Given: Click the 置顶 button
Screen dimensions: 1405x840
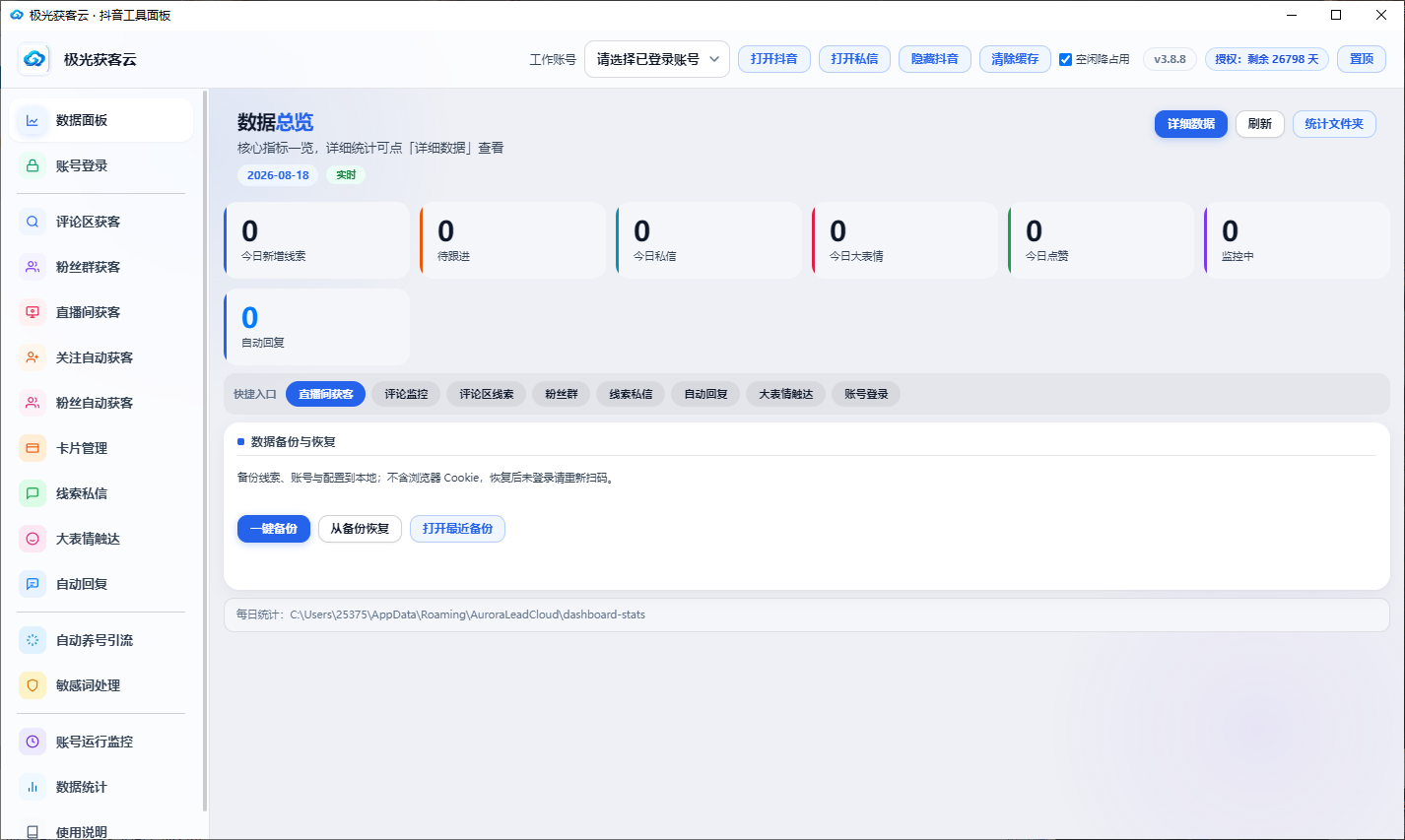Looking at the screenshot, I should [1362, 59].
